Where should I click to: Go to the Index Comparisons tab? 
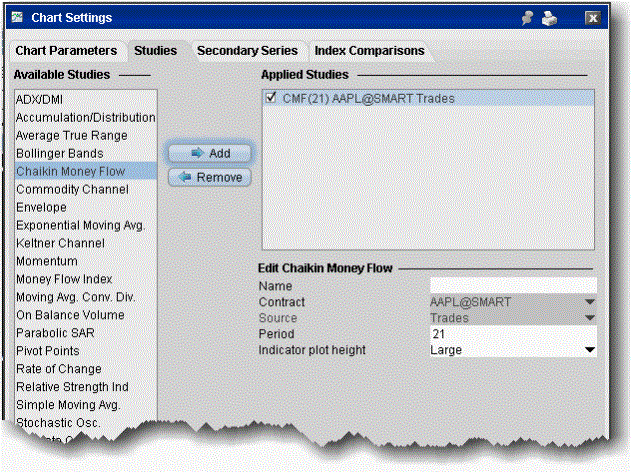369,50
